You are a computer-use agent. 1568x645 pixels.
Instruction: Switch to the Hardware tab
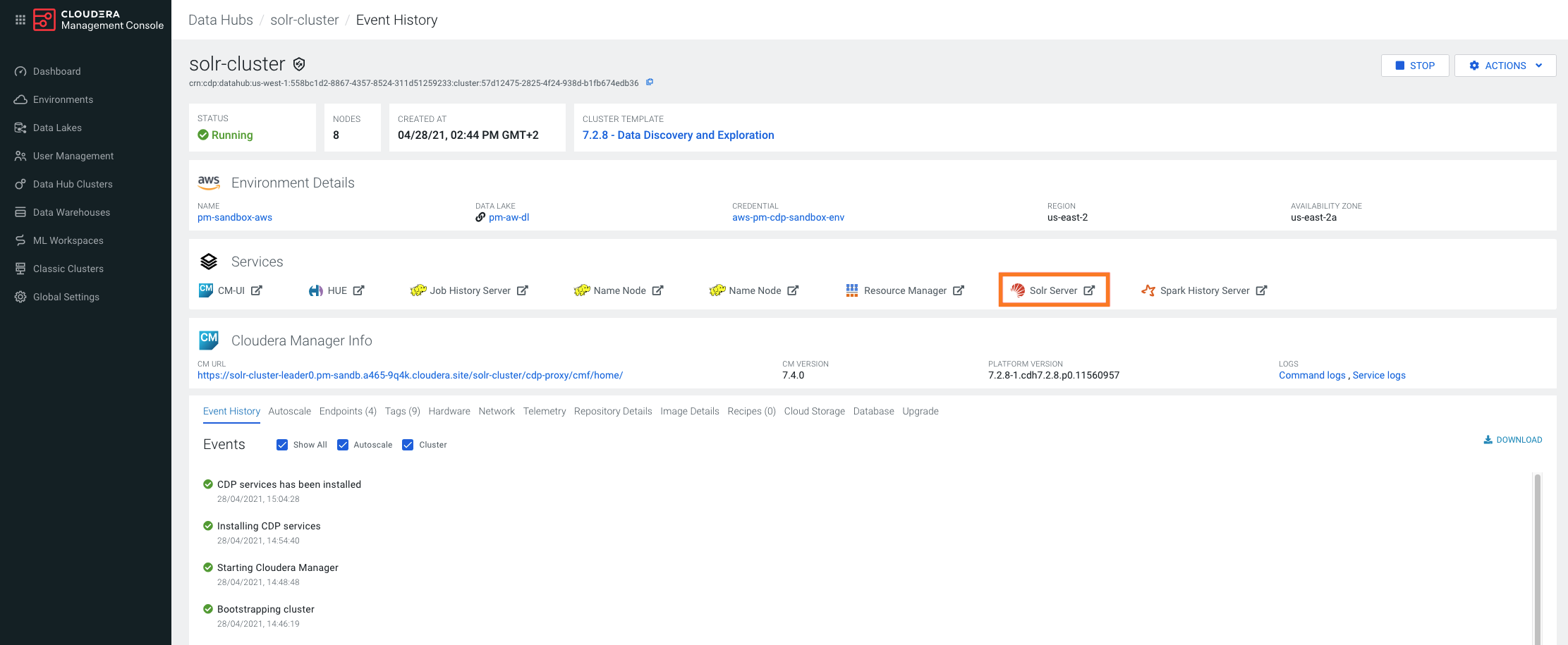(449, 412)
